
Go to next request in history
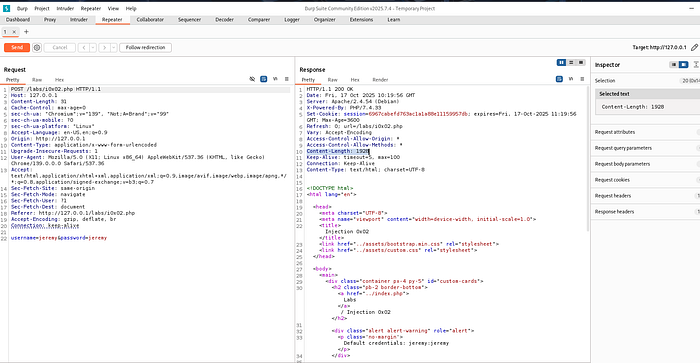click(x=104, y=47)
